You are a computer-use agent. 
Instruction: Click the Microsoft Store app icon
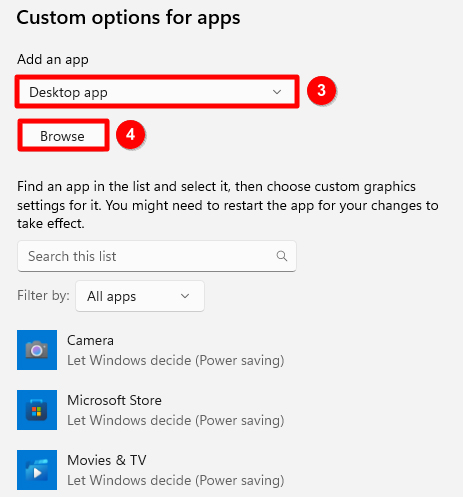(x=37, y=410)
